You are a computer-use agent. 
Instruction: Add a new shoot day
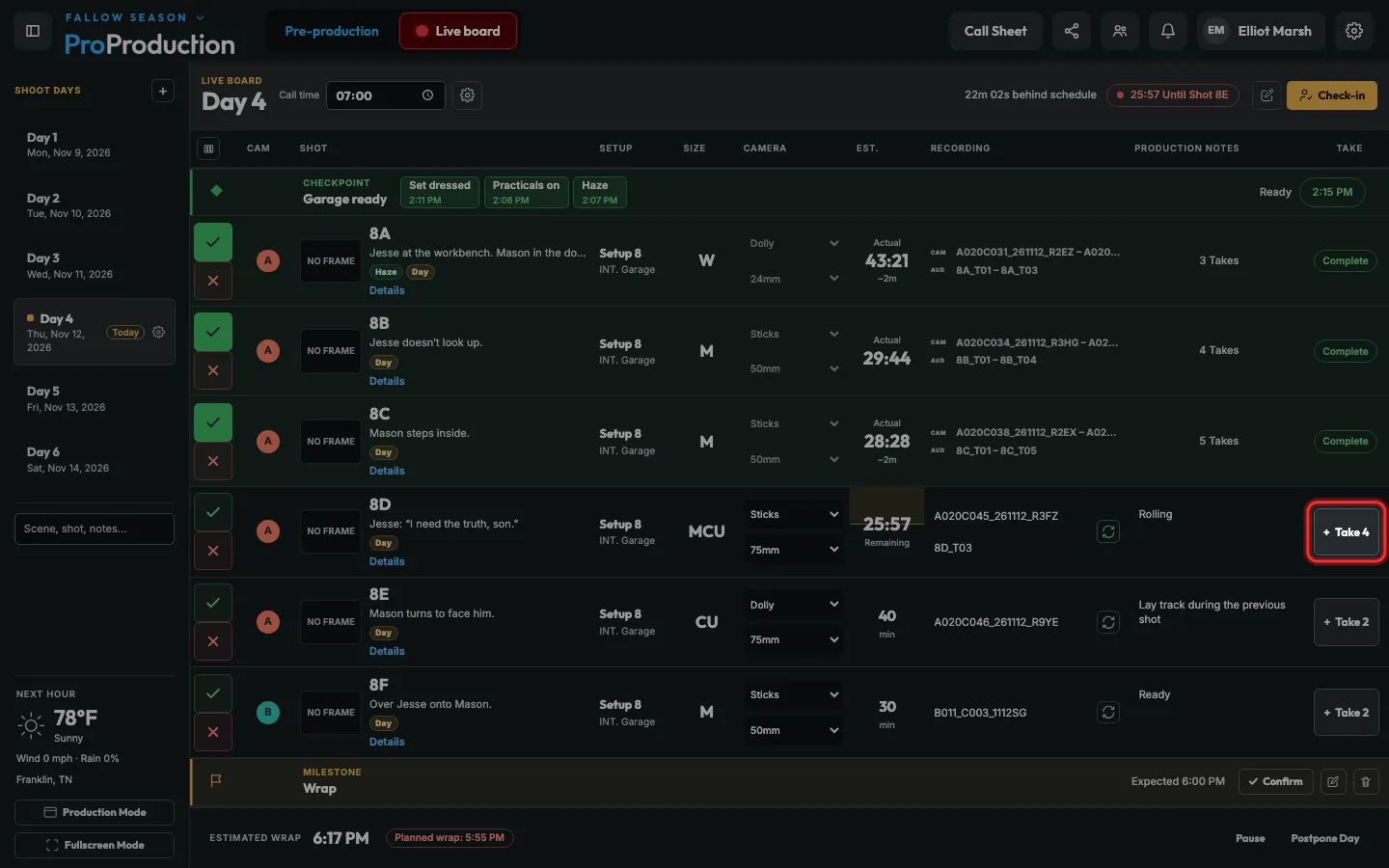tap(163, 91)
